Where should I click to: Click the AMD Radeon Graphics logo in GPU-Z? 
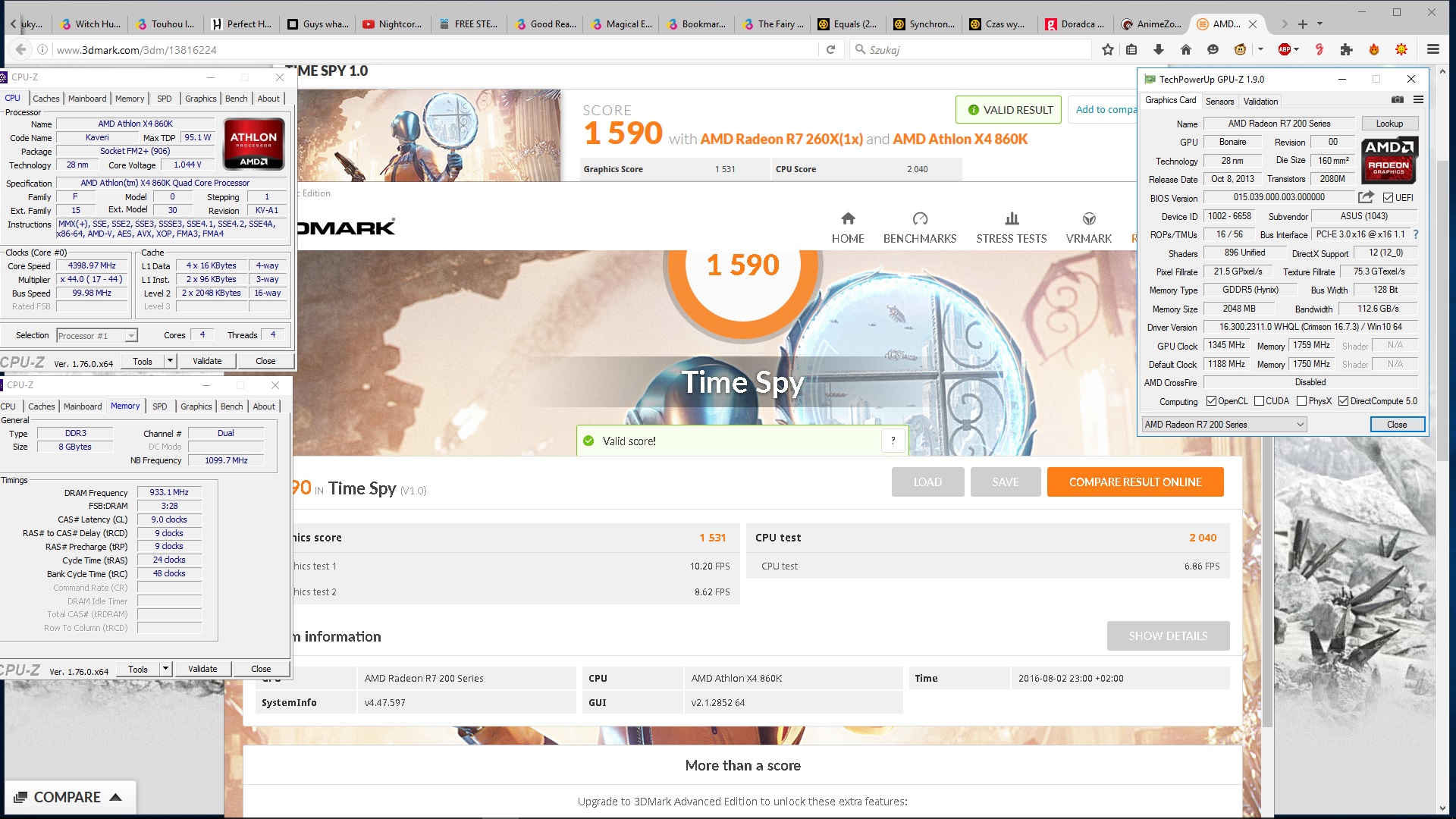(1389, 161)
